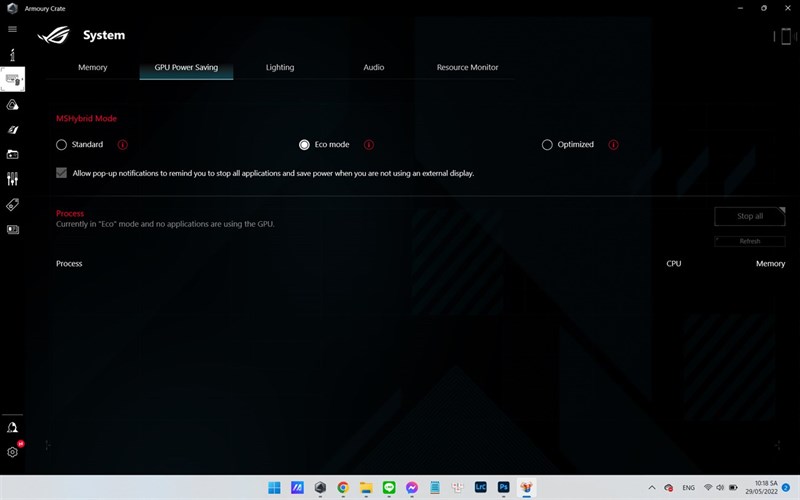This screenshot has width=800, height=500.
Task: Open Wi-Fi network tray icon
Action: [708, 488]
